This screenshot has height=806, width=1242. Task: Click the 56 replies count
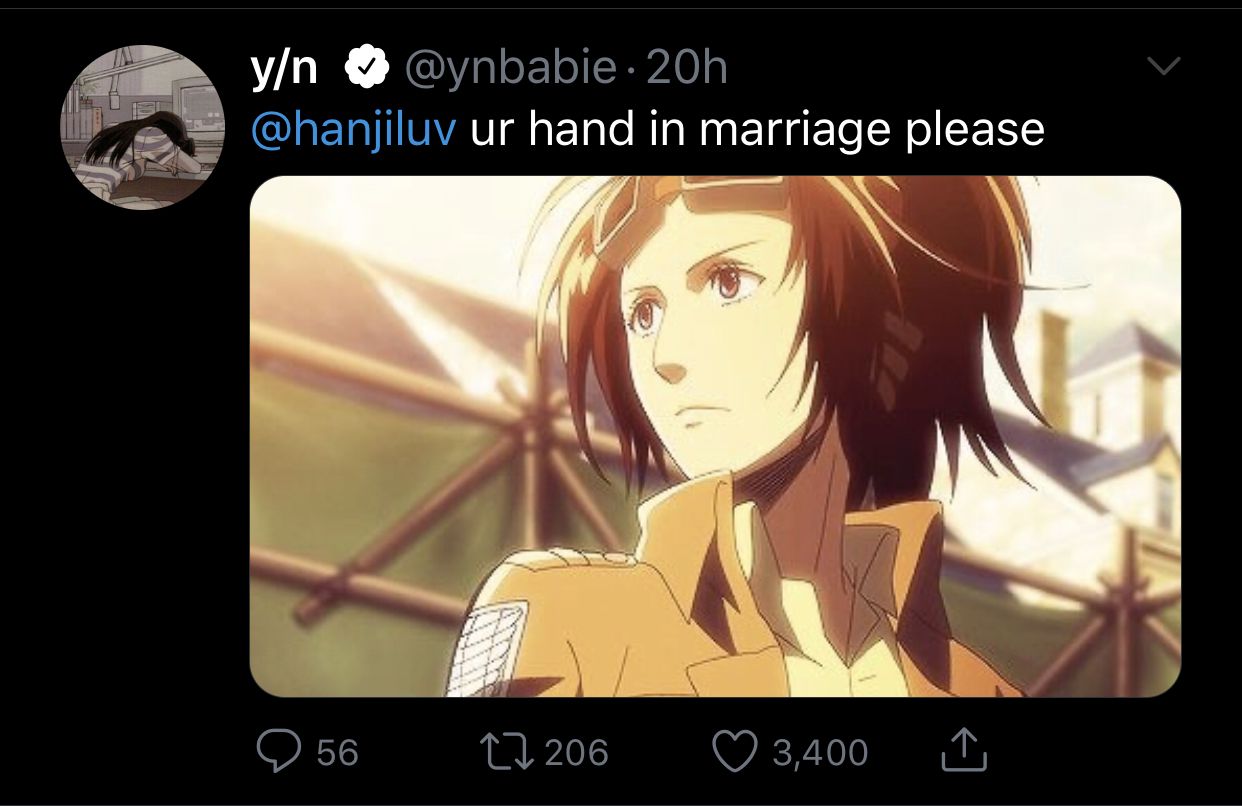pos(337,751)
